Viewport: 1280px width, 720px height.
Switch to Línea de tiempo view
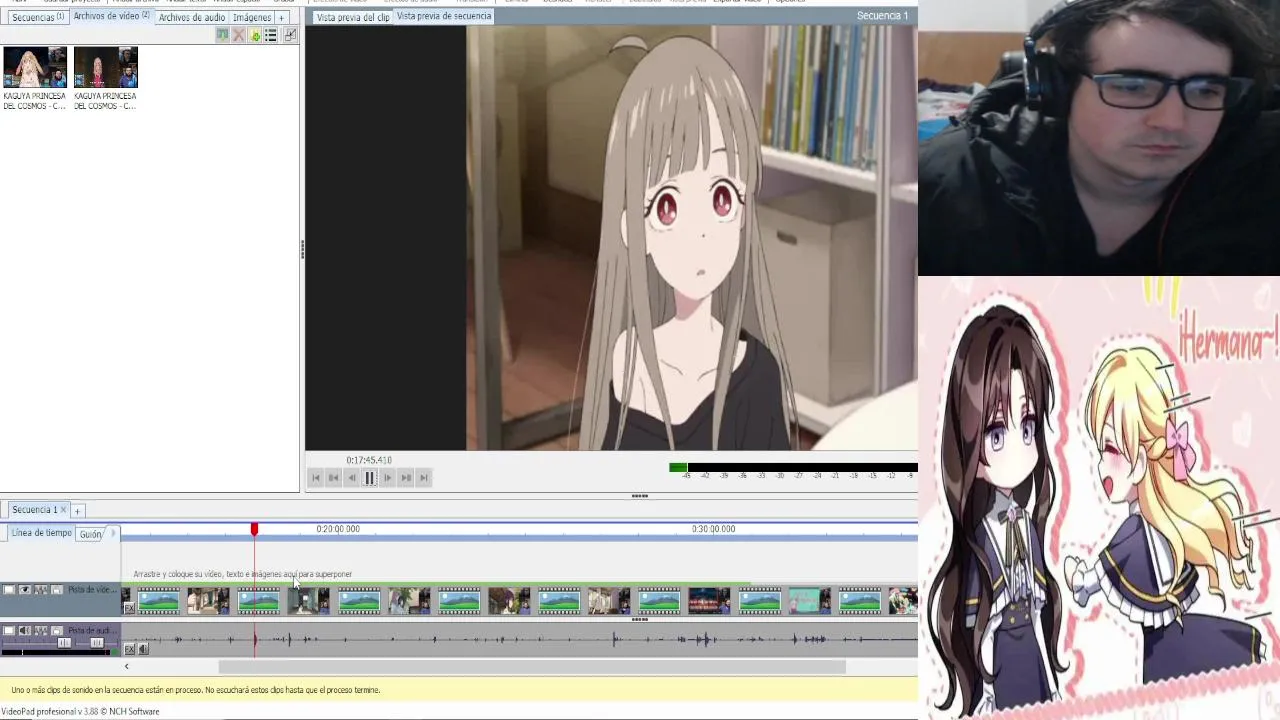[x=41, y=533]
